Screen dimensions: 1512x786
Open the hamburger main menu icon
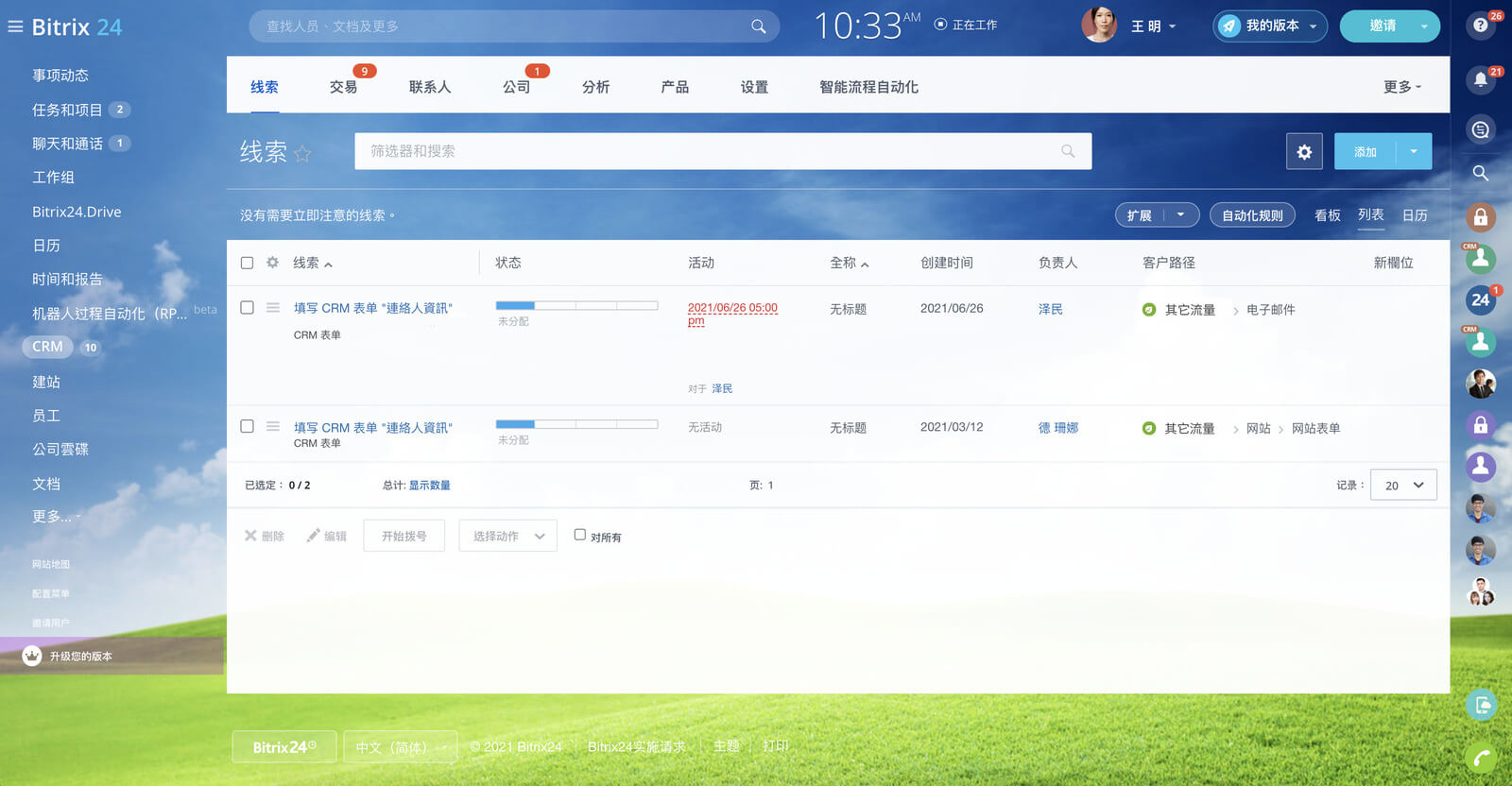pos(15,26)
